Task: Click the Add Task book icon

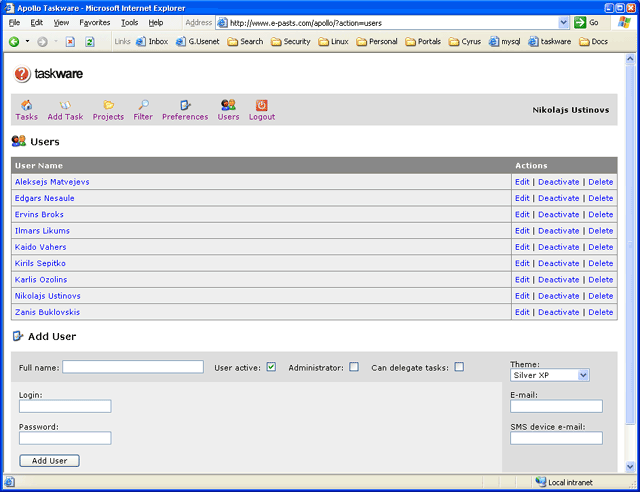Action: (65, 105)
